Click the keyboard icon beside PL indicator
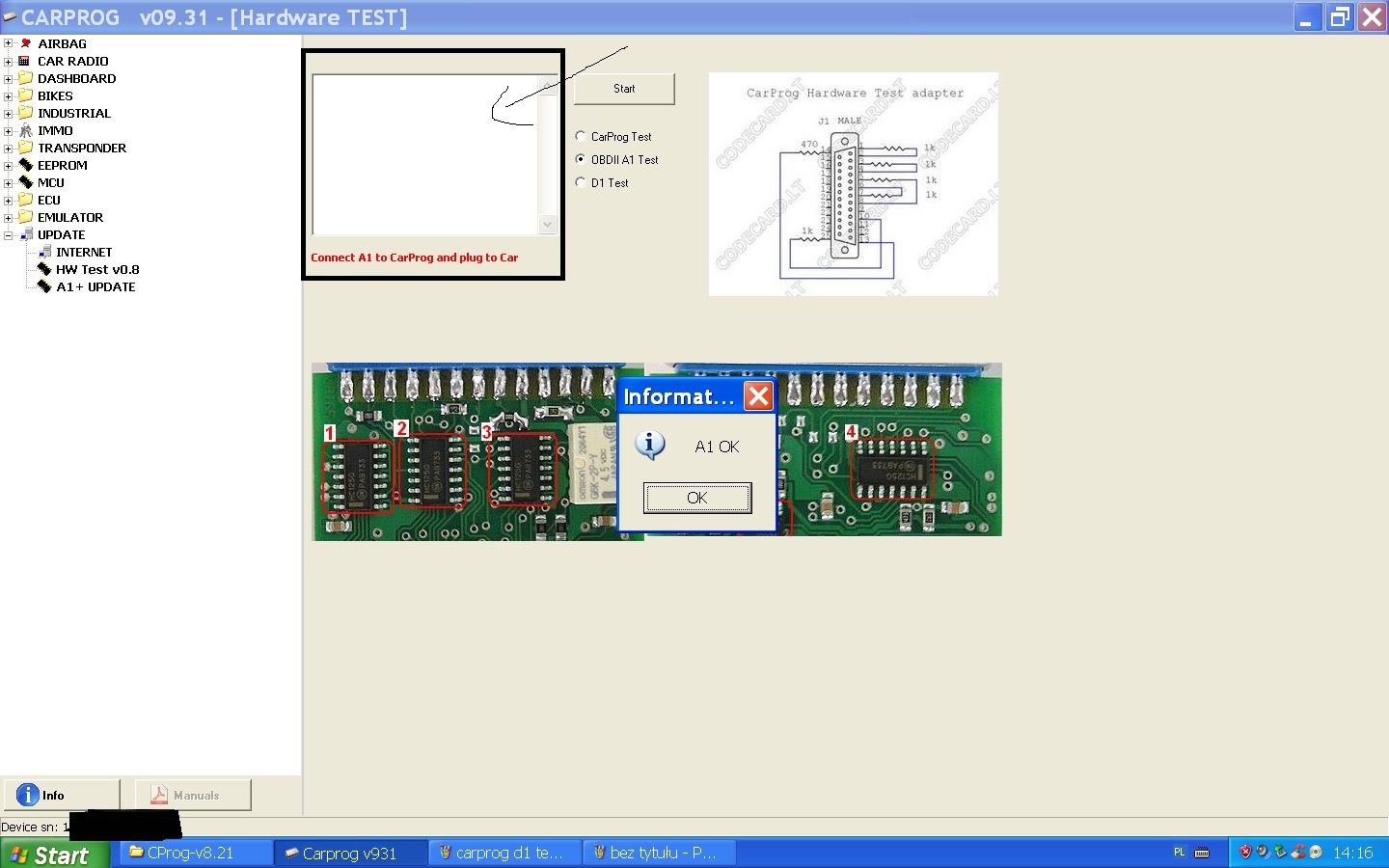This screenshot has height=868, width=1389. point(1202,853)
